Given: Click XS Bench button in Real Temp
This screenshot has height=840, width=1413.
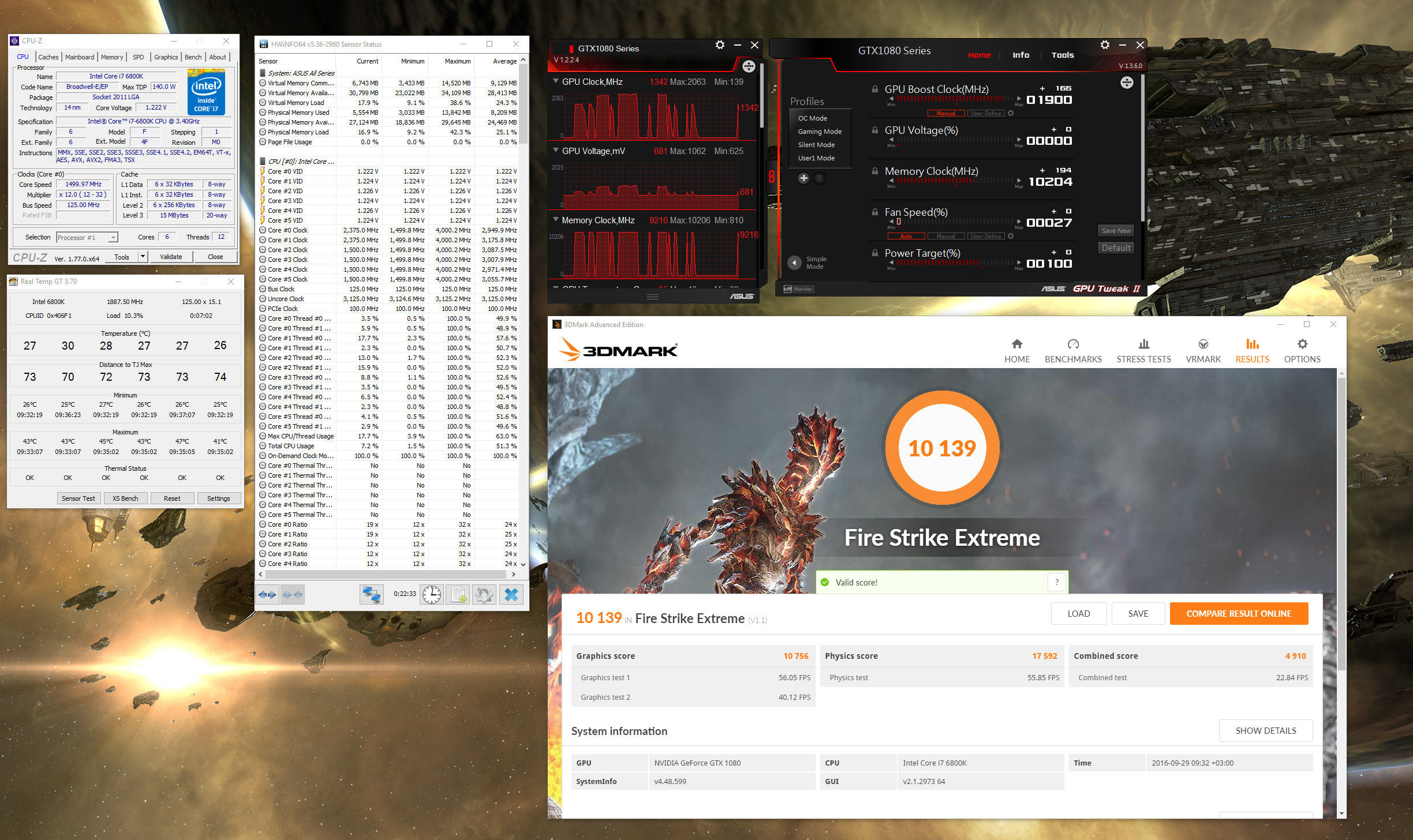Looking at the screenshot, I should [x=125, y=498].
